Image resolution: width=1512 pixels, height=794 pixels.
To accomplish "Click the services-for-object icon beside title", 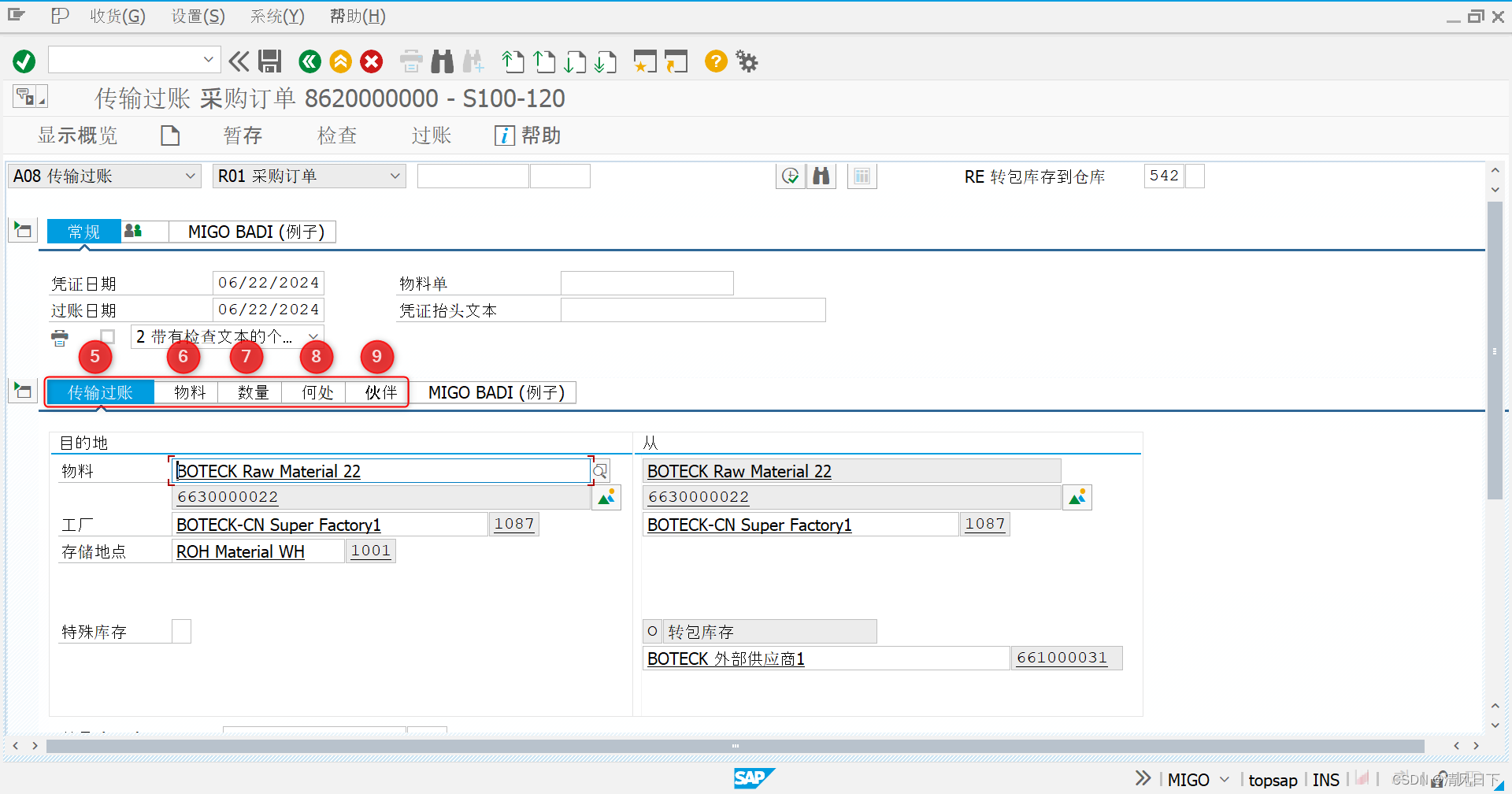I will pyautogui.click(x=30, y=97).
